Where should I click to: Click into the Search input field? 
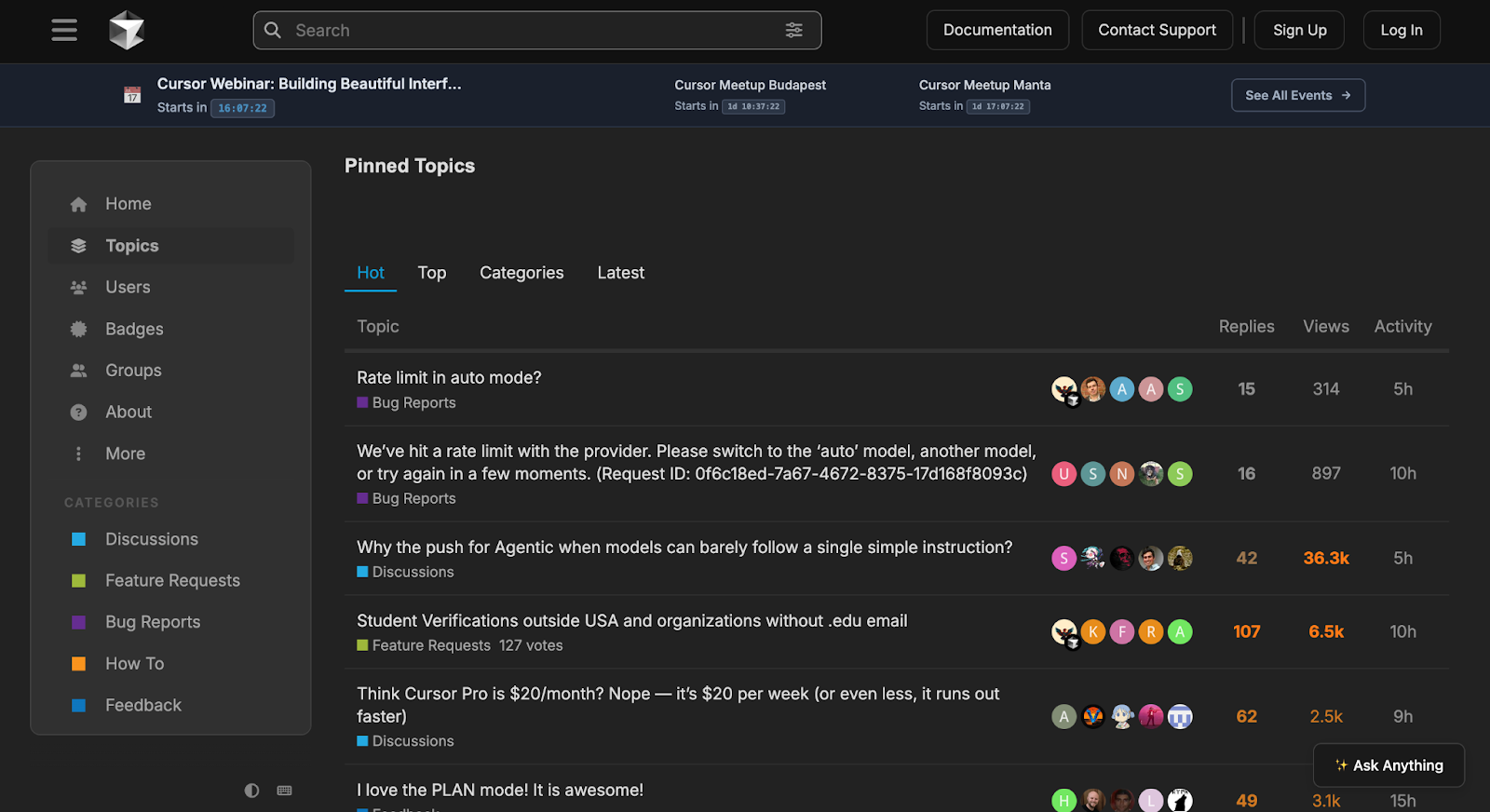point(537,30)
